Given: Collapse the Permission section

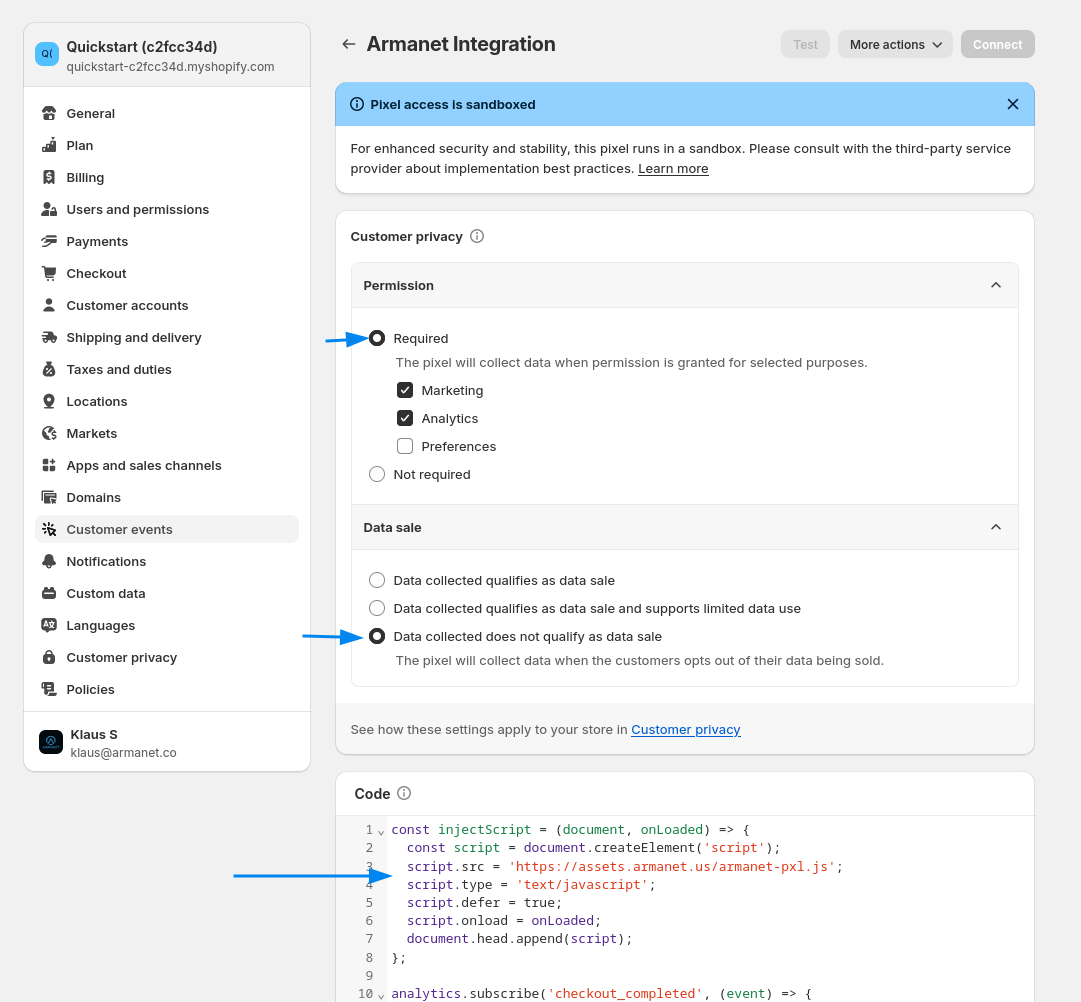Looking at the screenshot, I should click(995, 285).
